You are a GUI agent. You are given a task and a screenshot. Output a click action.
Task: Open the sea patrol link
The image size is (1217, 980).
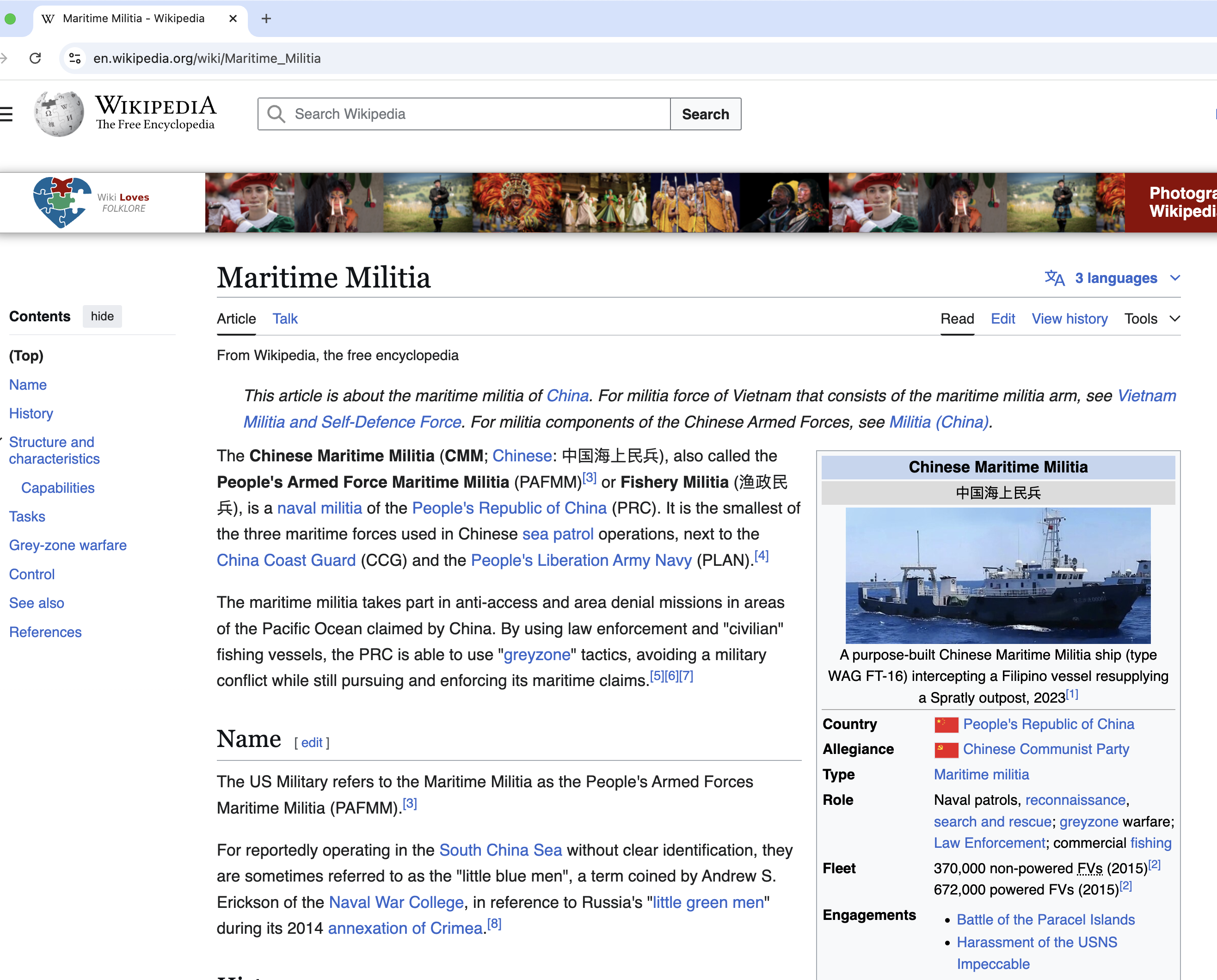558,534
